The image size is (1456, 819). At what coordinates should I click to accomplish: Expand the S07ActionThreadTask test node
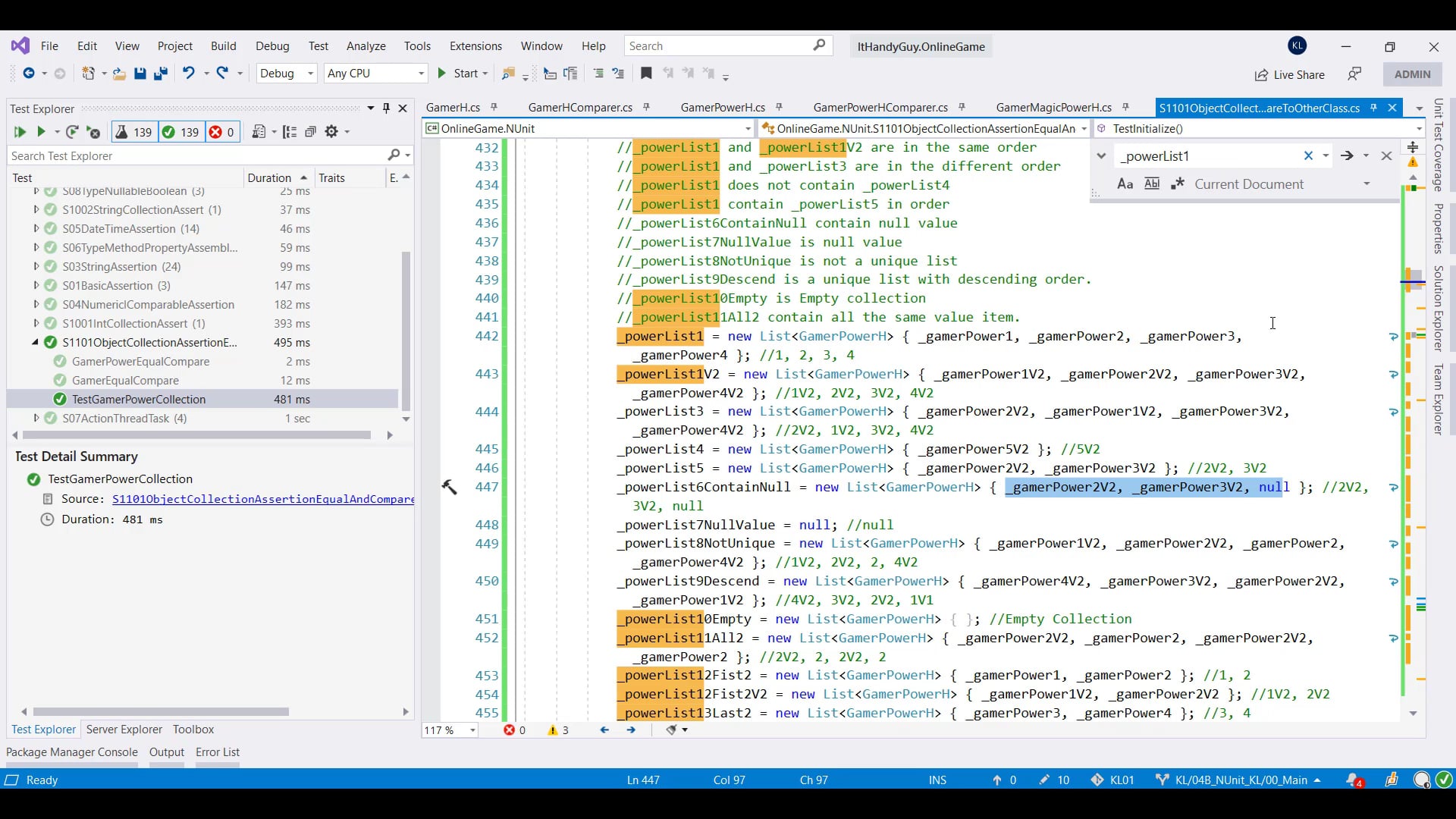click(36, 418)
